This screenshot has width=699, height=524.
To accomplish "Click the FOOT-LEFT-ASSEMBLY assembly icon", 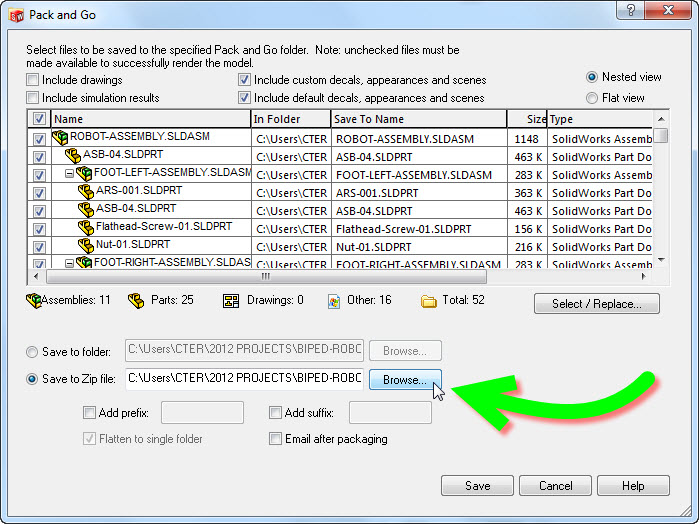I will (84, 173).
